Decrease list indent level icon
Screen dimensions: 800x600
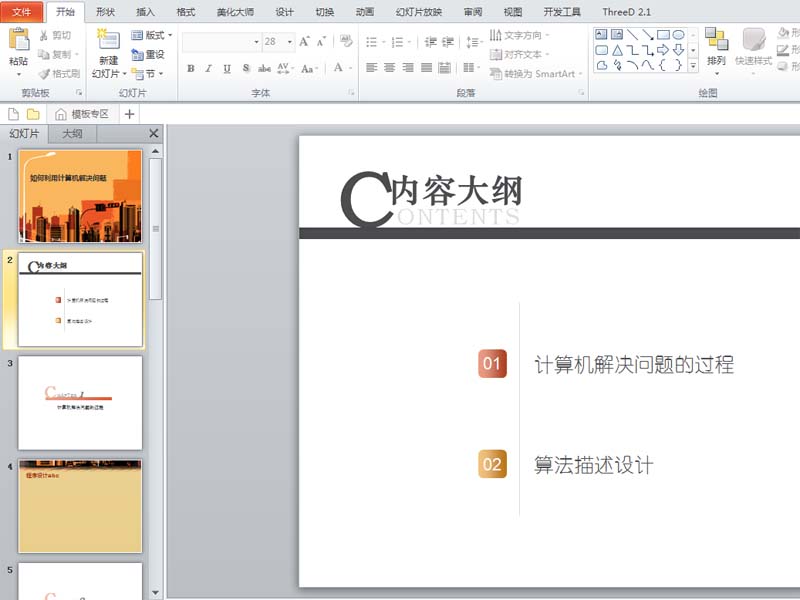point(431,42)
